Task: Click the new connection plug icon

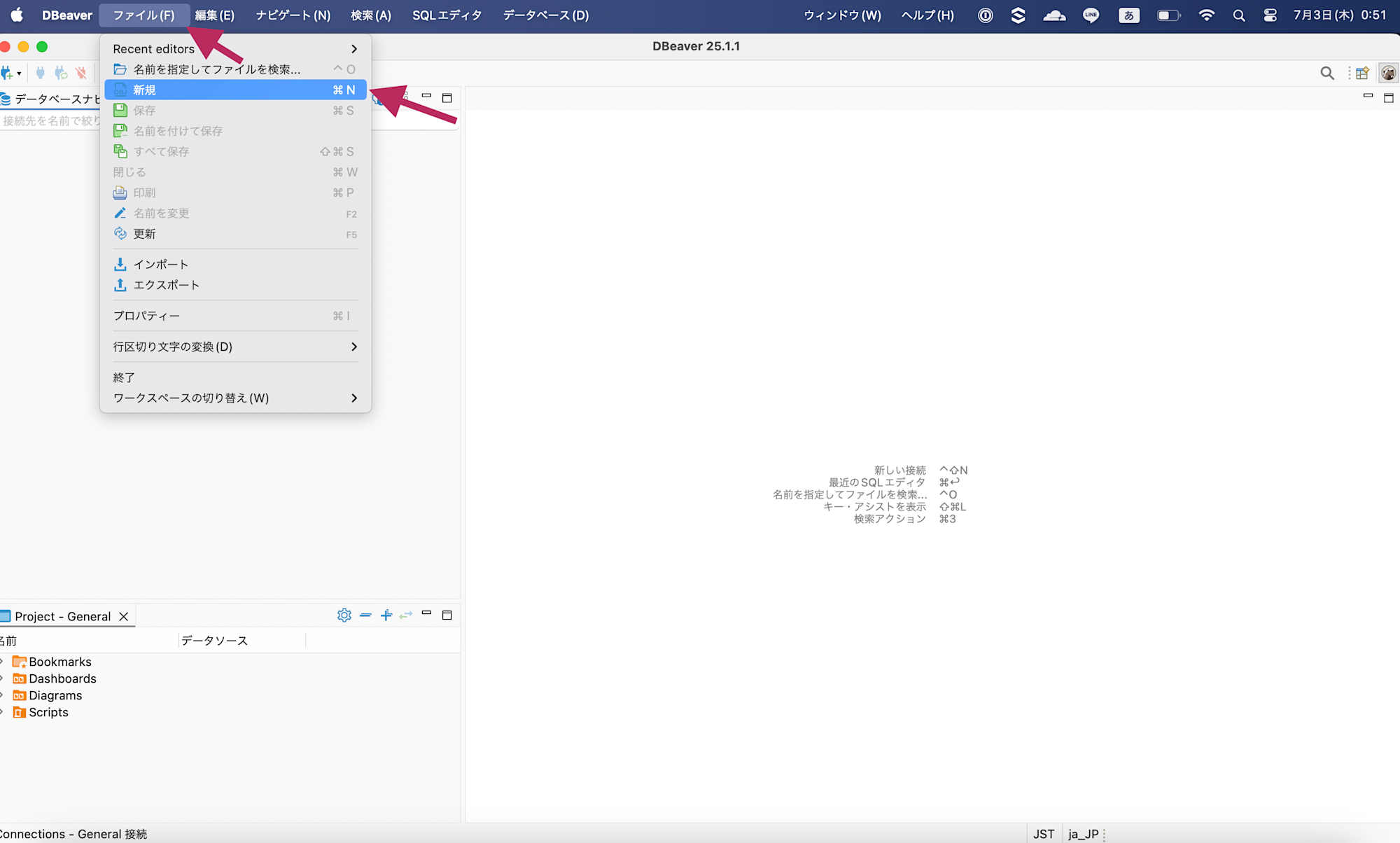Action: [x=6, y=73]
